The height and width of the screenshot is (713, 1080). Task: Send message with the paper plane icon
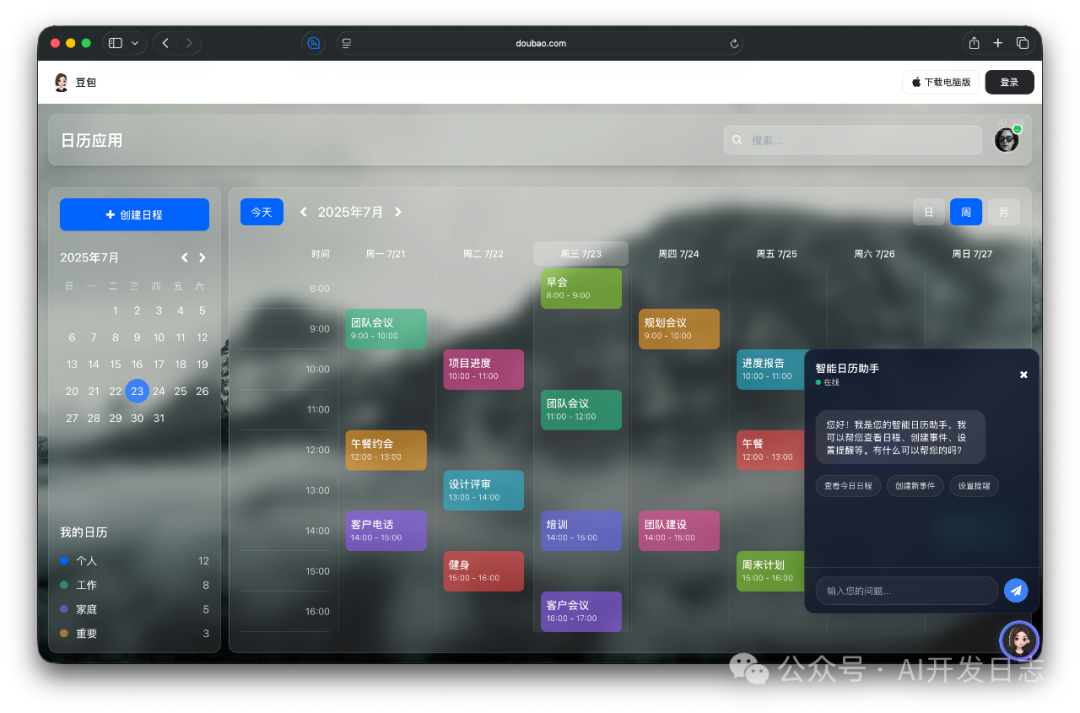coord(1016,590)
